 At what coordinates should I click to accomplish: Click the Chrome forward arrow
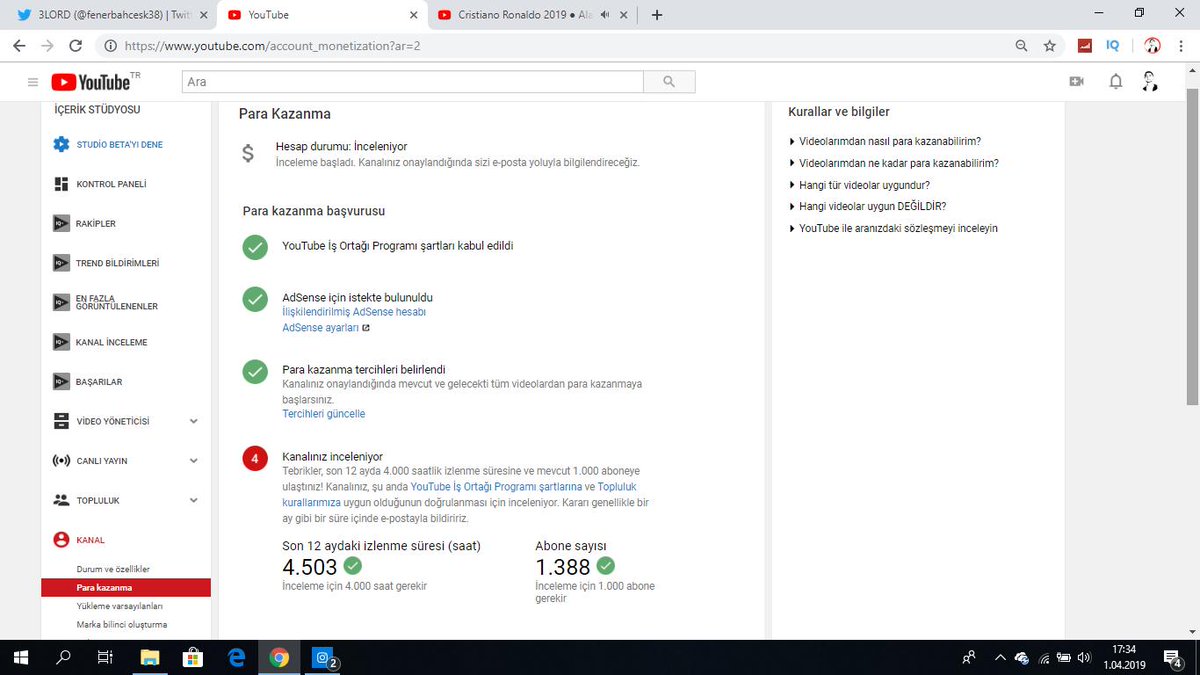47,46
